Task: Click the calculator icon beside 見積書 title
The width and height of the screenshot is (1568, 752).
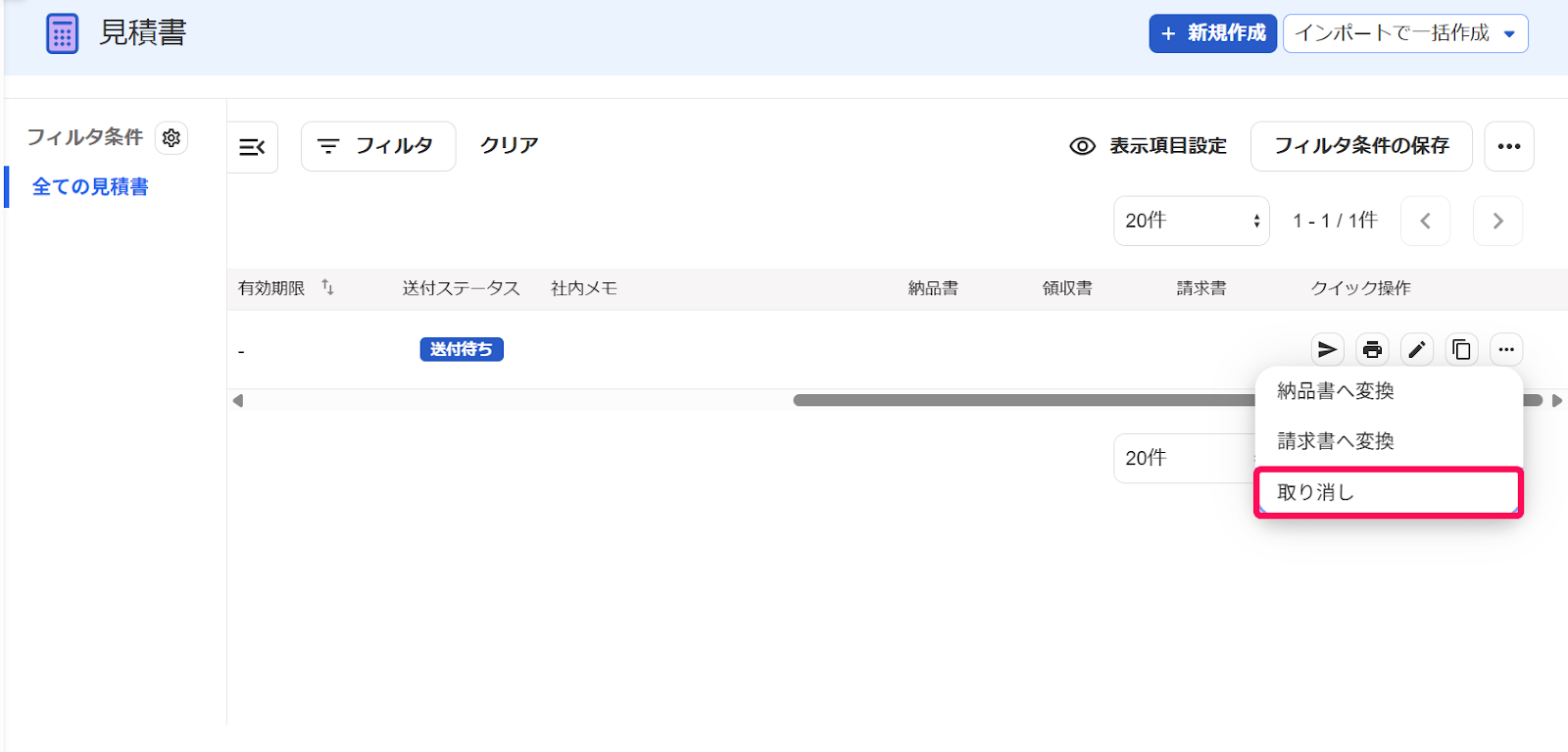Action: 62,33
